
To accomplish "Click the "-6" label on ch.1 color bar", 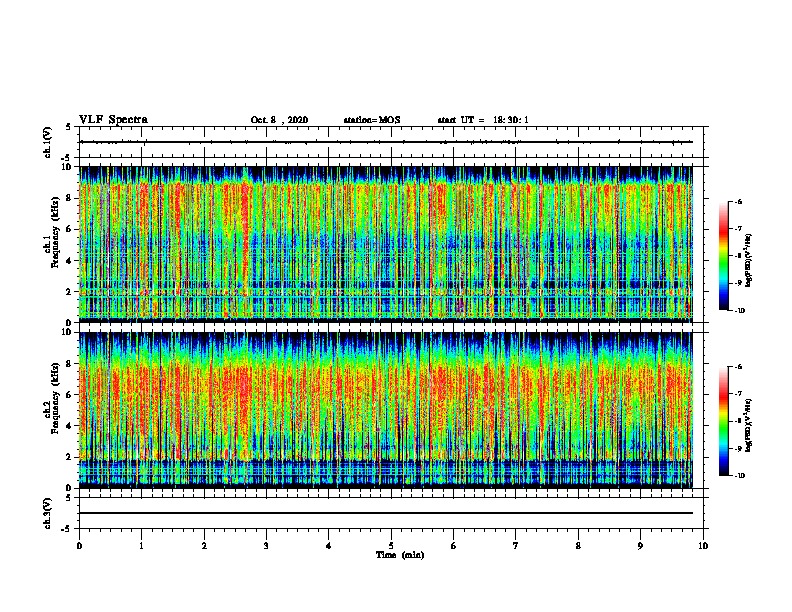I will (x=738, y=202).
